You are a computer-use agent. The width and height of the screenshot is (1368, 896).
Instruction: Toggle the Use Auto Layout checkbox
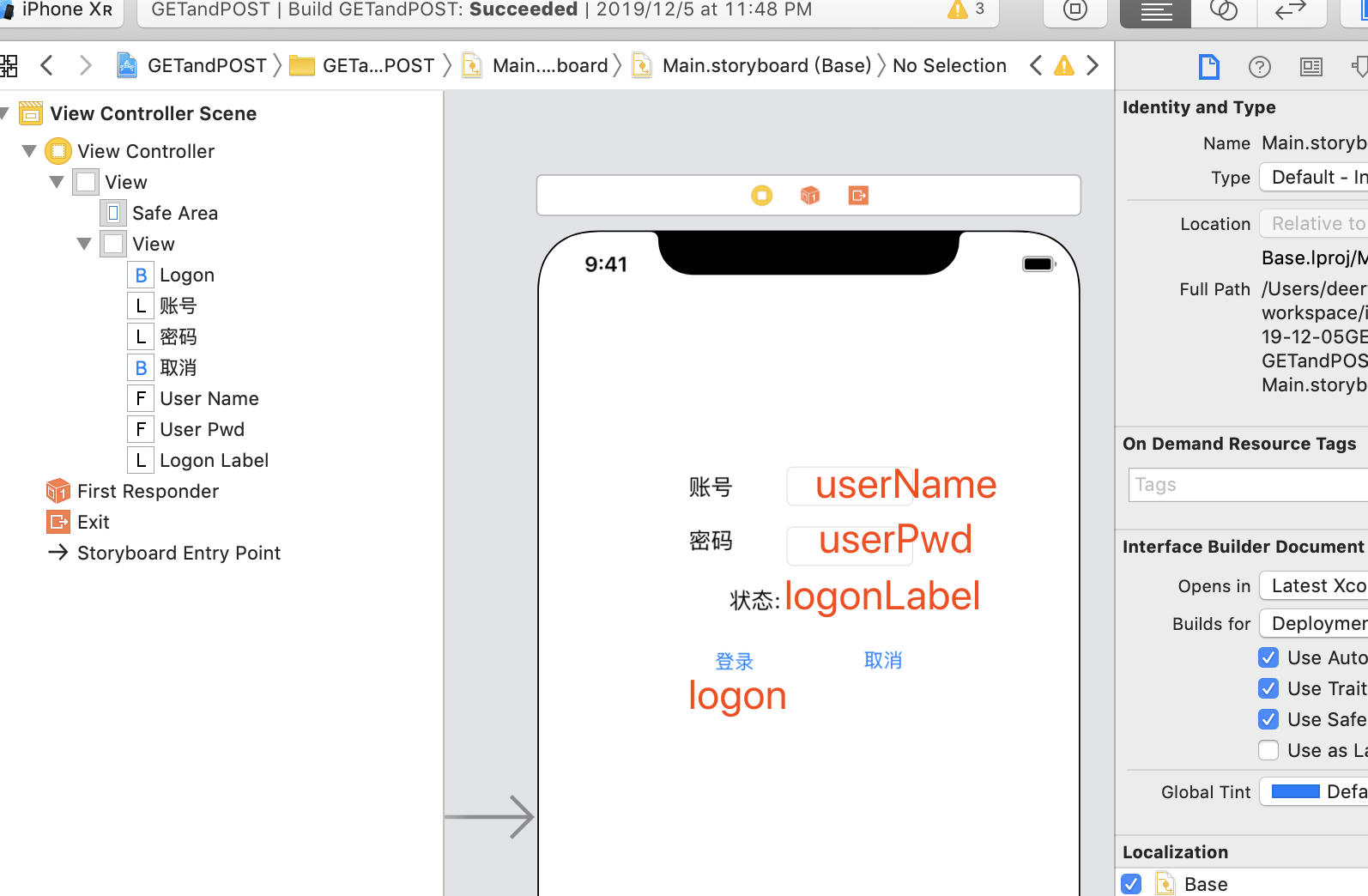(x=1268, y=657)
